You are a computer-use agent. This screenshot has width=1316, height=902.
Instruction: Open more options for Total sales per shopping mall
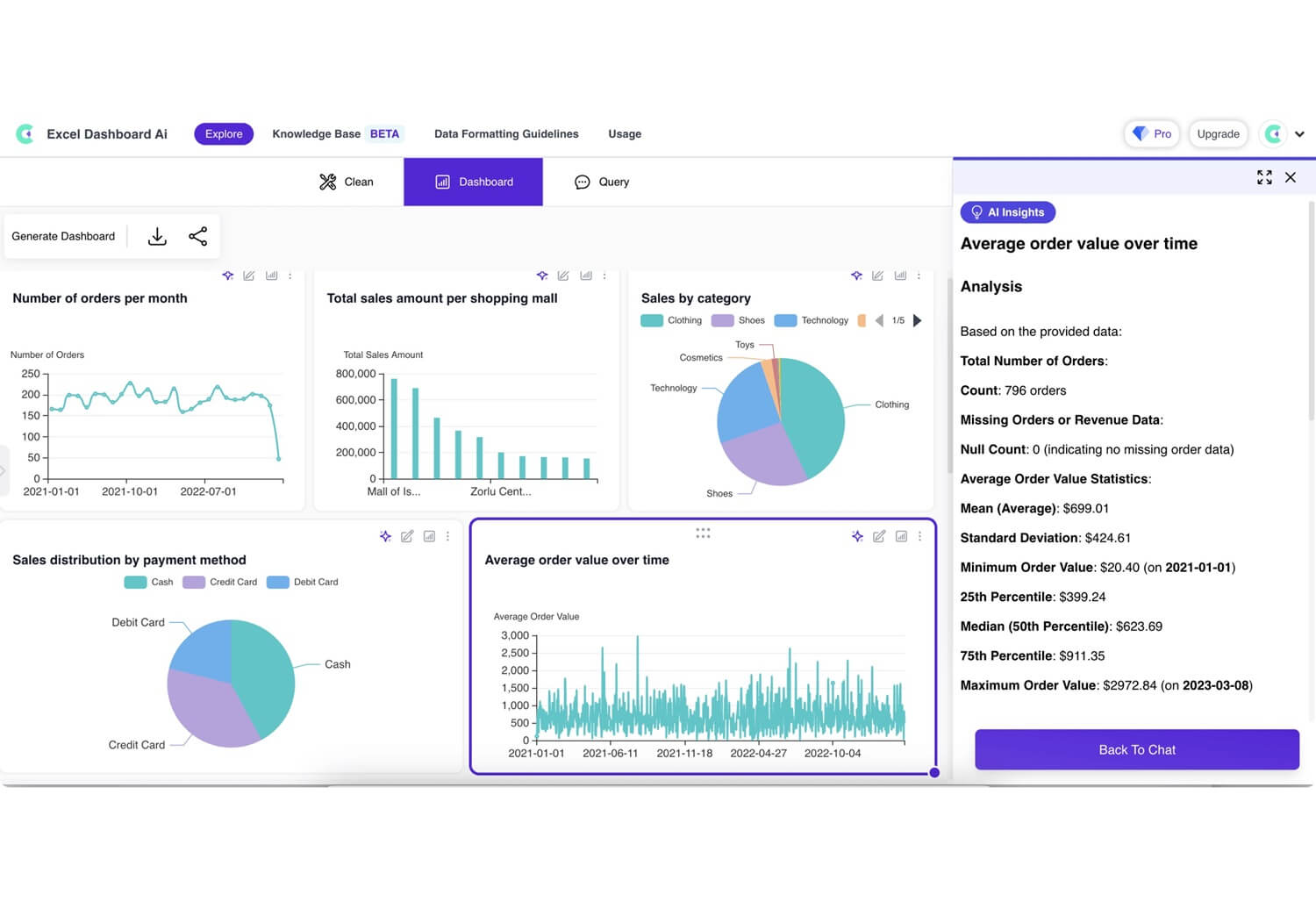(604, 276)
